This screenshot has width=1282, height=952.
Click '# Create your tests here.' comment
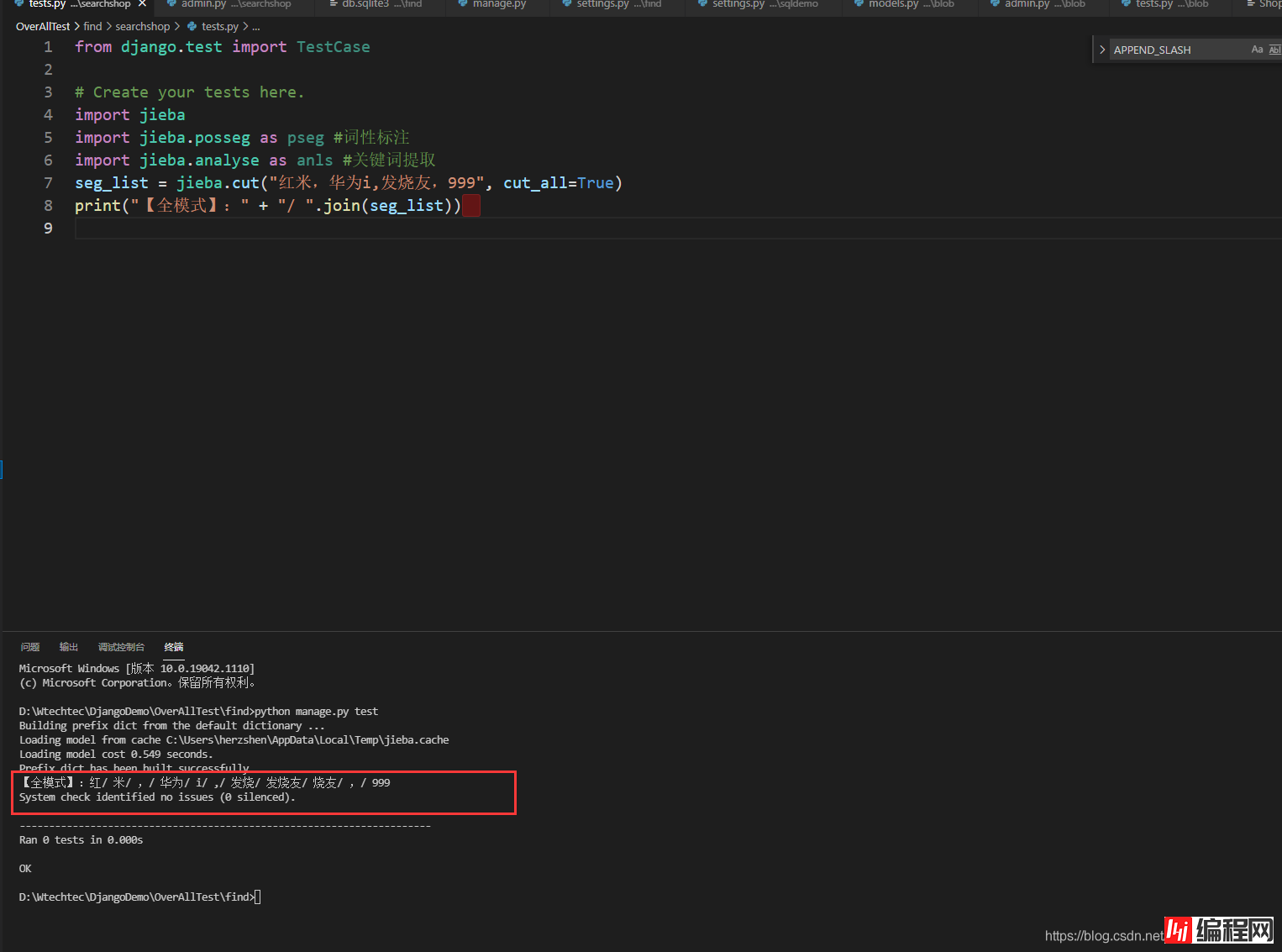coord(189,92)
